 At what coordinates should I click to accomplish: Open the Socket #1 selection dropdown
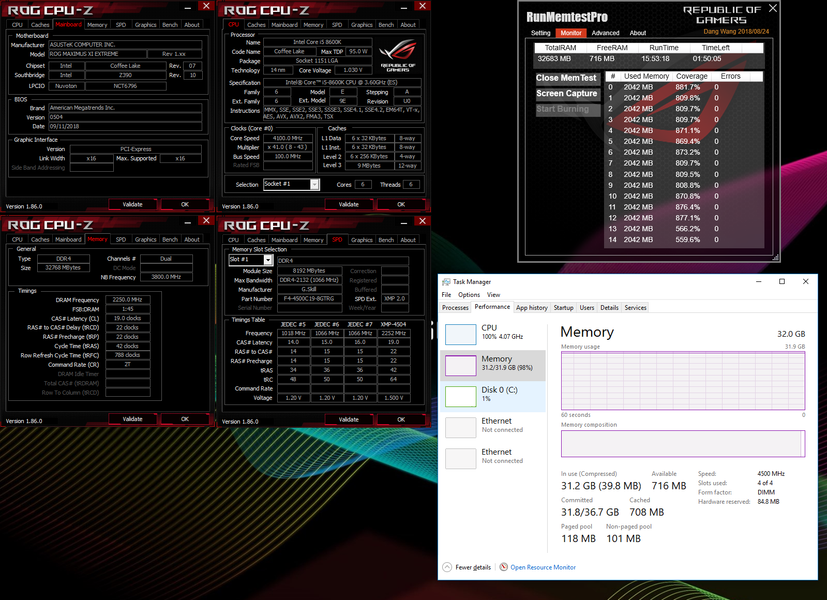point(314,184)
